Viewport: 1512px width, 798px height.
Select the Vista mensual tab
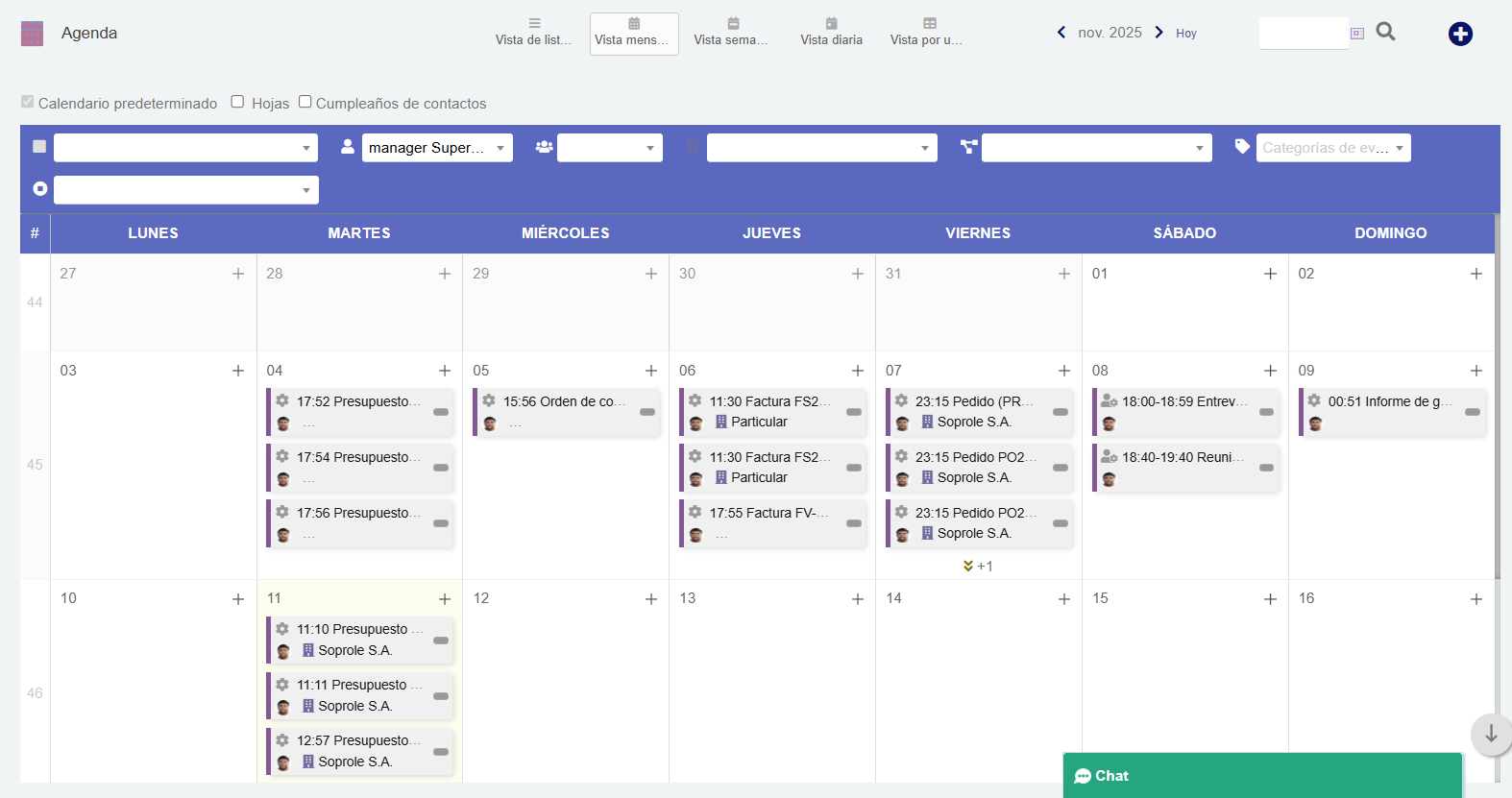point(634,33)
